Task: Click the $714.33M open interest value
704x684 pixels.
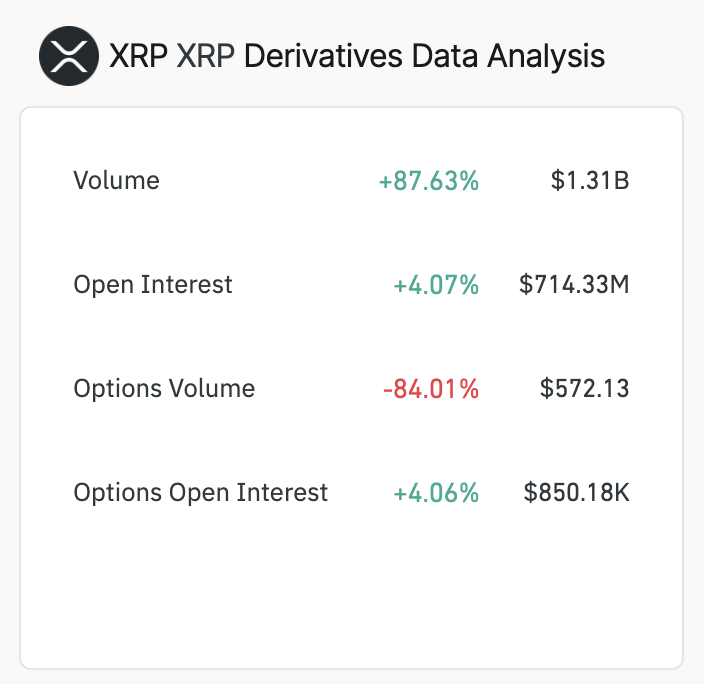Action: [574, 285]
